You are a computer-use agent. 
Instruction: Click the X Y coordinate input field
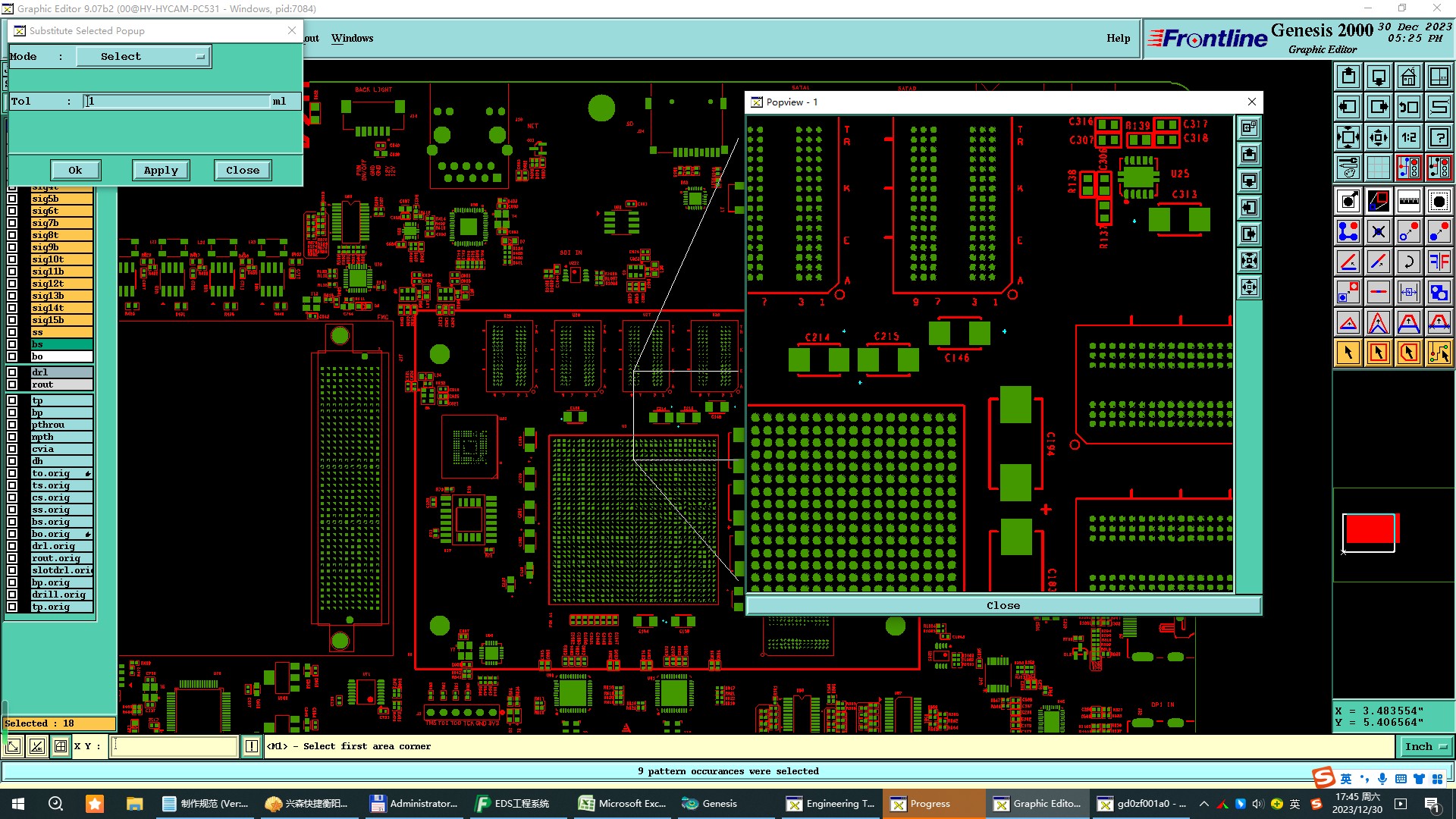(x=174, y=747)
